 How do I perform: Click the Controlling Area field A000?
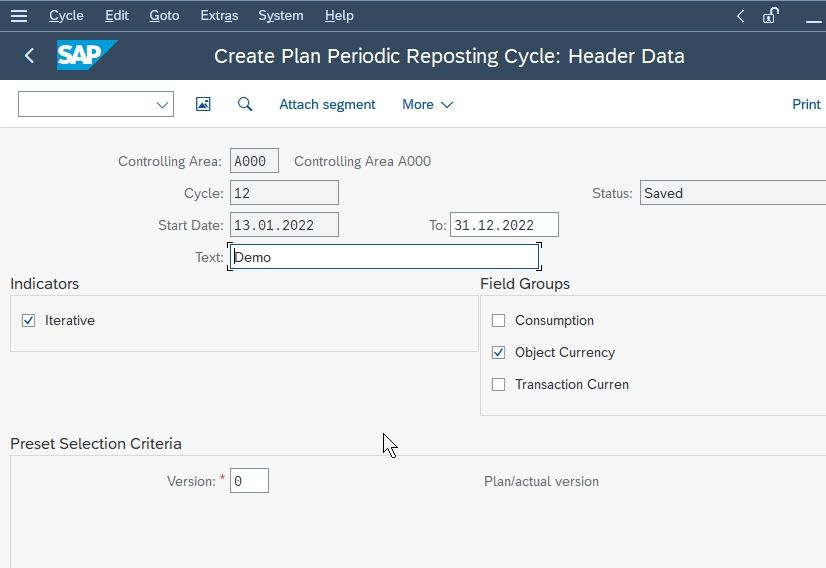click(254, 161)
